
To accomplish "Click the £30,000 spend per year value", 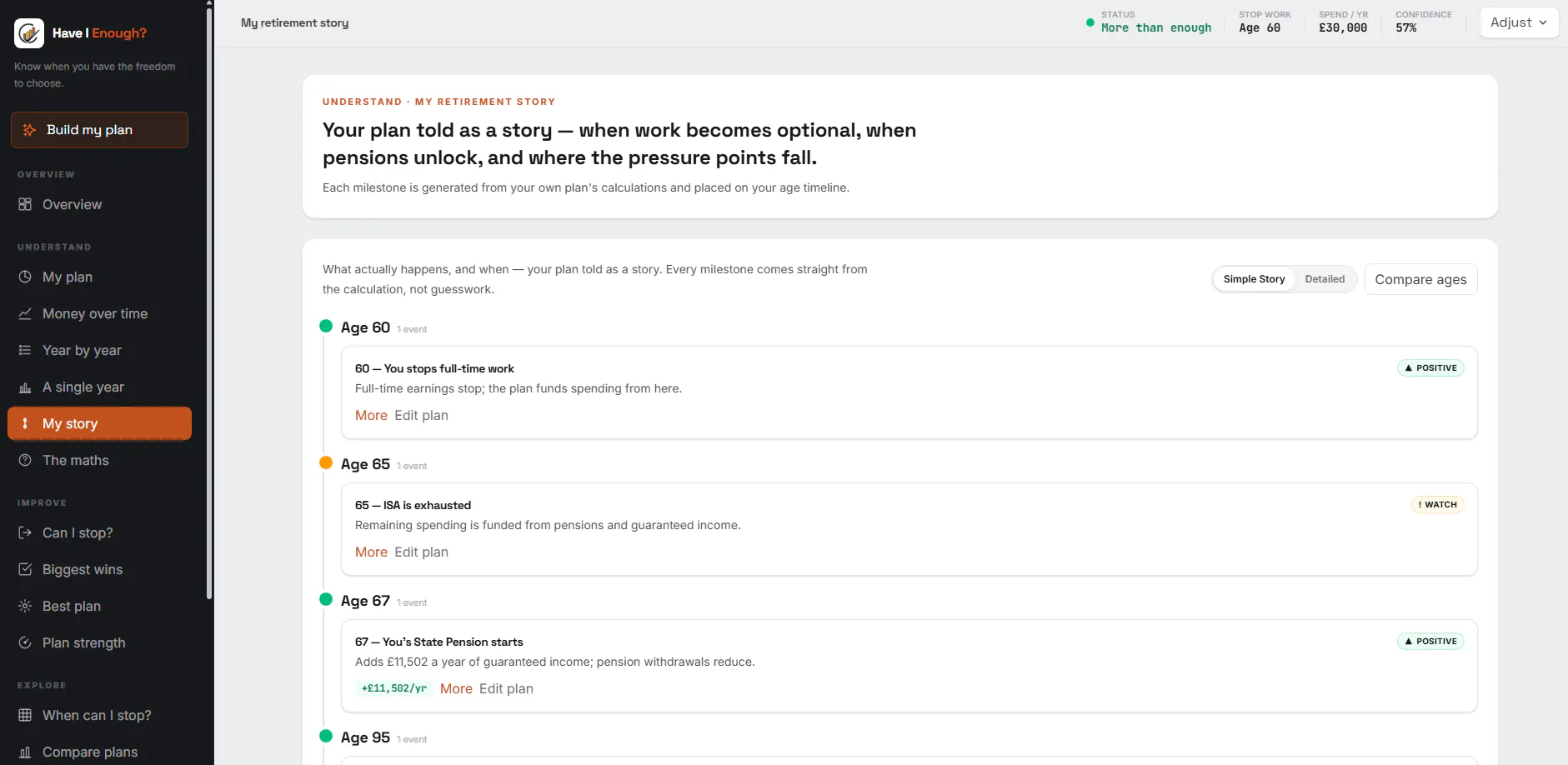I will point(1343,27).
